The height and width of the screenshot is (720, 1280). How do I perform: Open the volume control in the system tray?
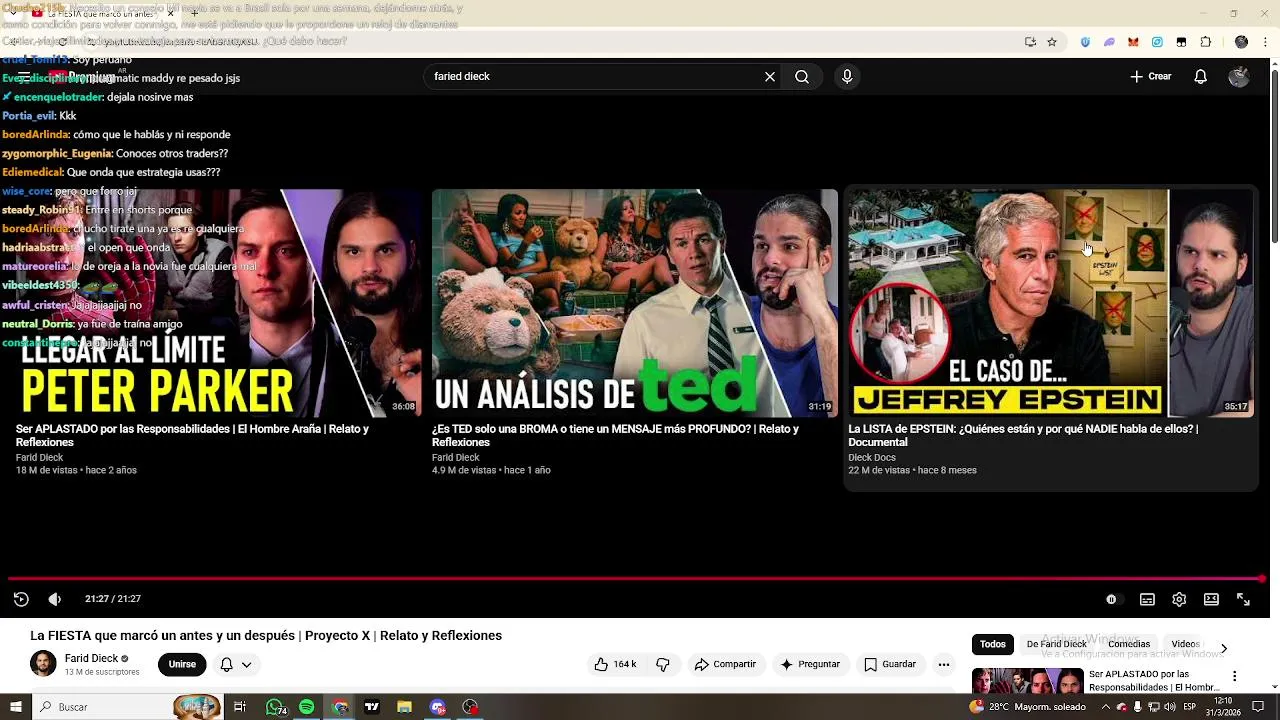(1170, 707)
